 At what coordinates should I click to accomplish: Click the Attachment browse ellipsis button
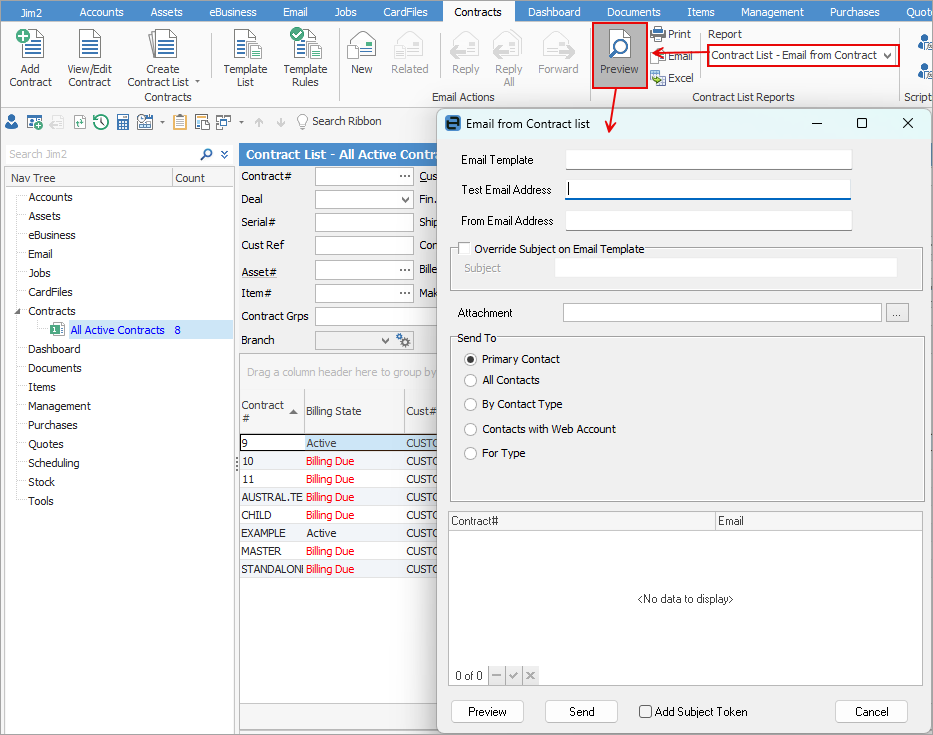click(x=897, y=313)
